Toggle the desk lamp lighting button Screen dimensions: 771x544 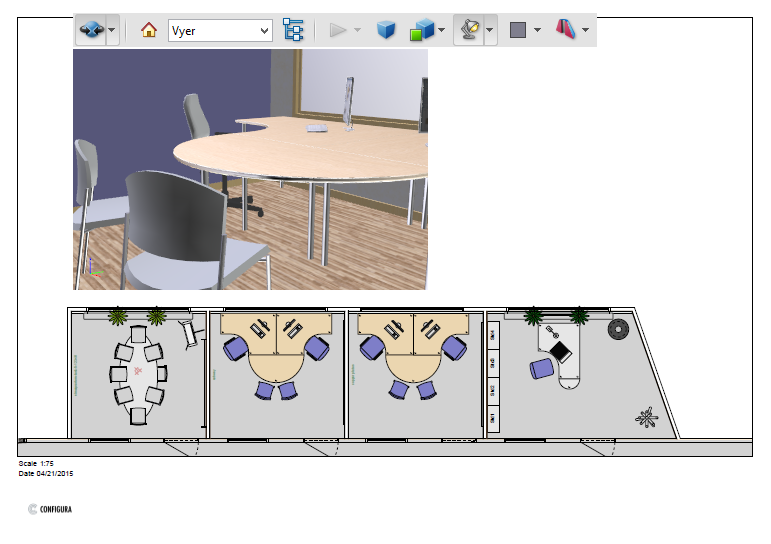467,30
